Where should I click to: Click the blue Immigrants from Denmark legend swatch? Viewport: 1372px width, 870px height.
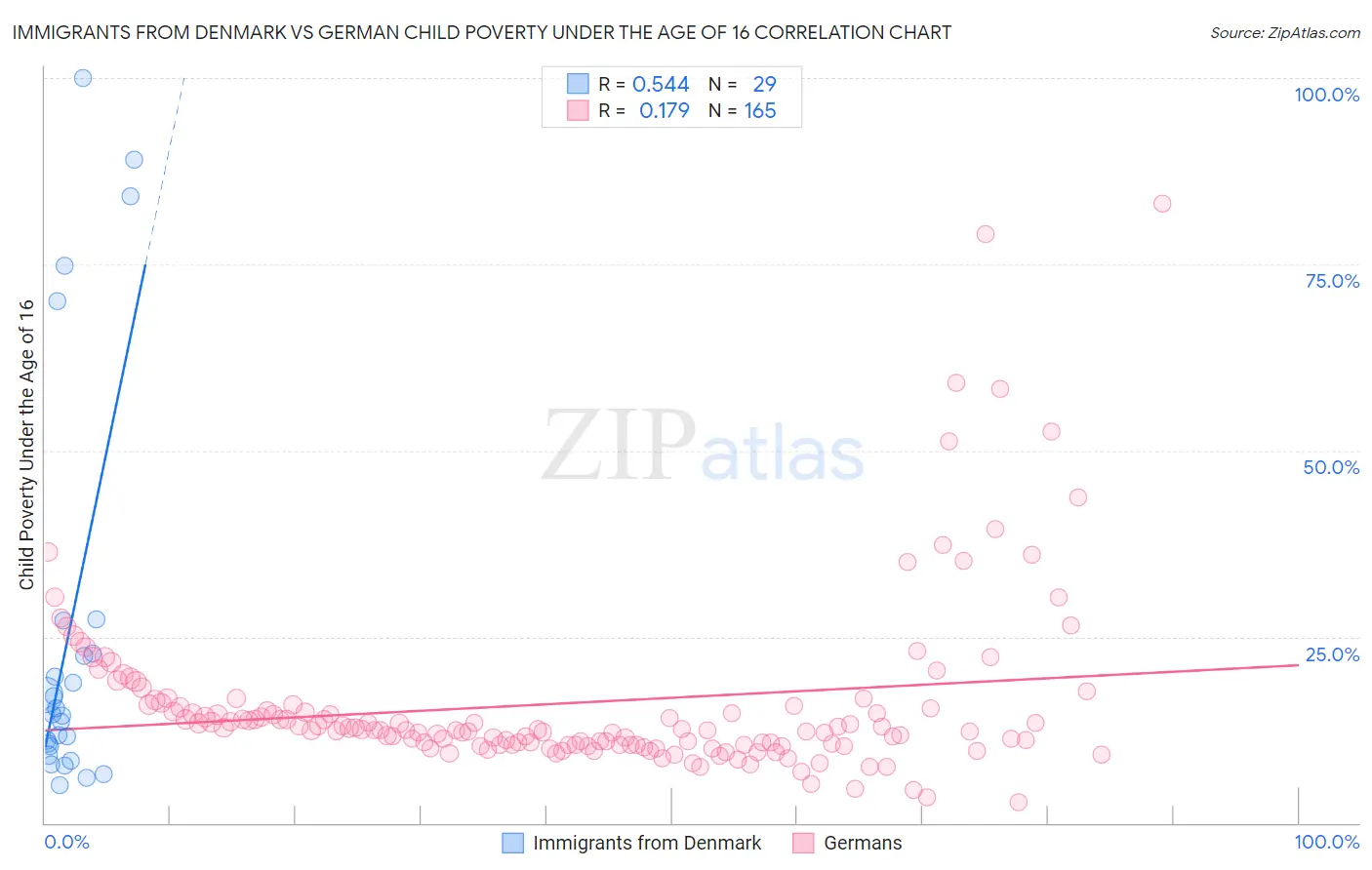coord(512,843)
